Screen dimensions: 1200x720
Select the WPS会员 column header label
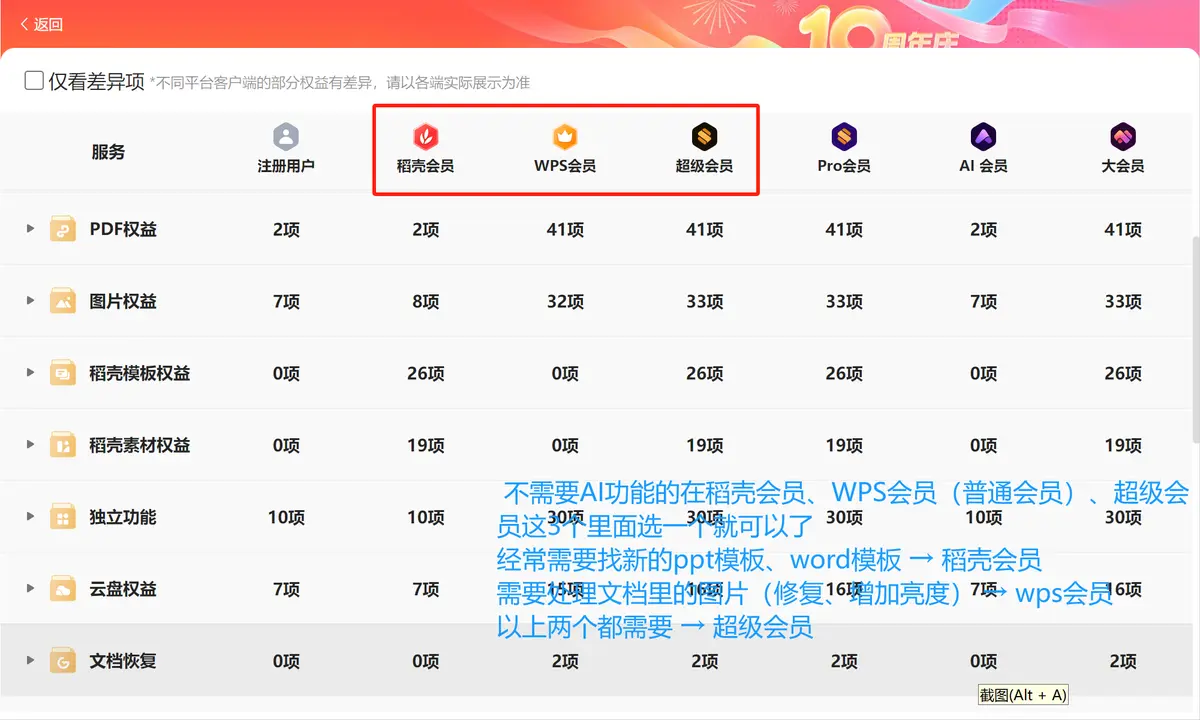pos(565,166)
